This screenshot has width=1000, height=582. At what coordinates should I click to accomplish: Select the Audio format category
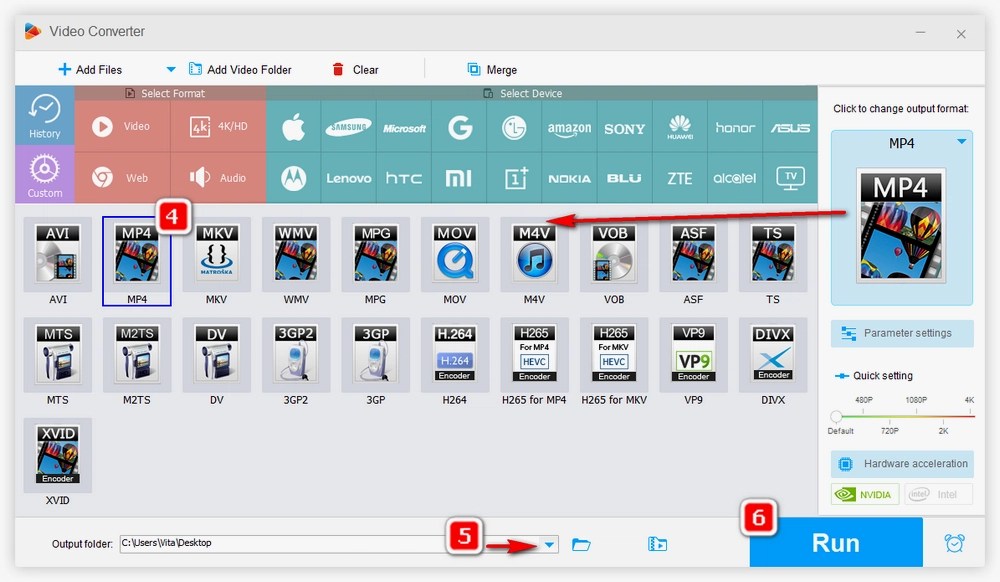click(x=218, y=177)
